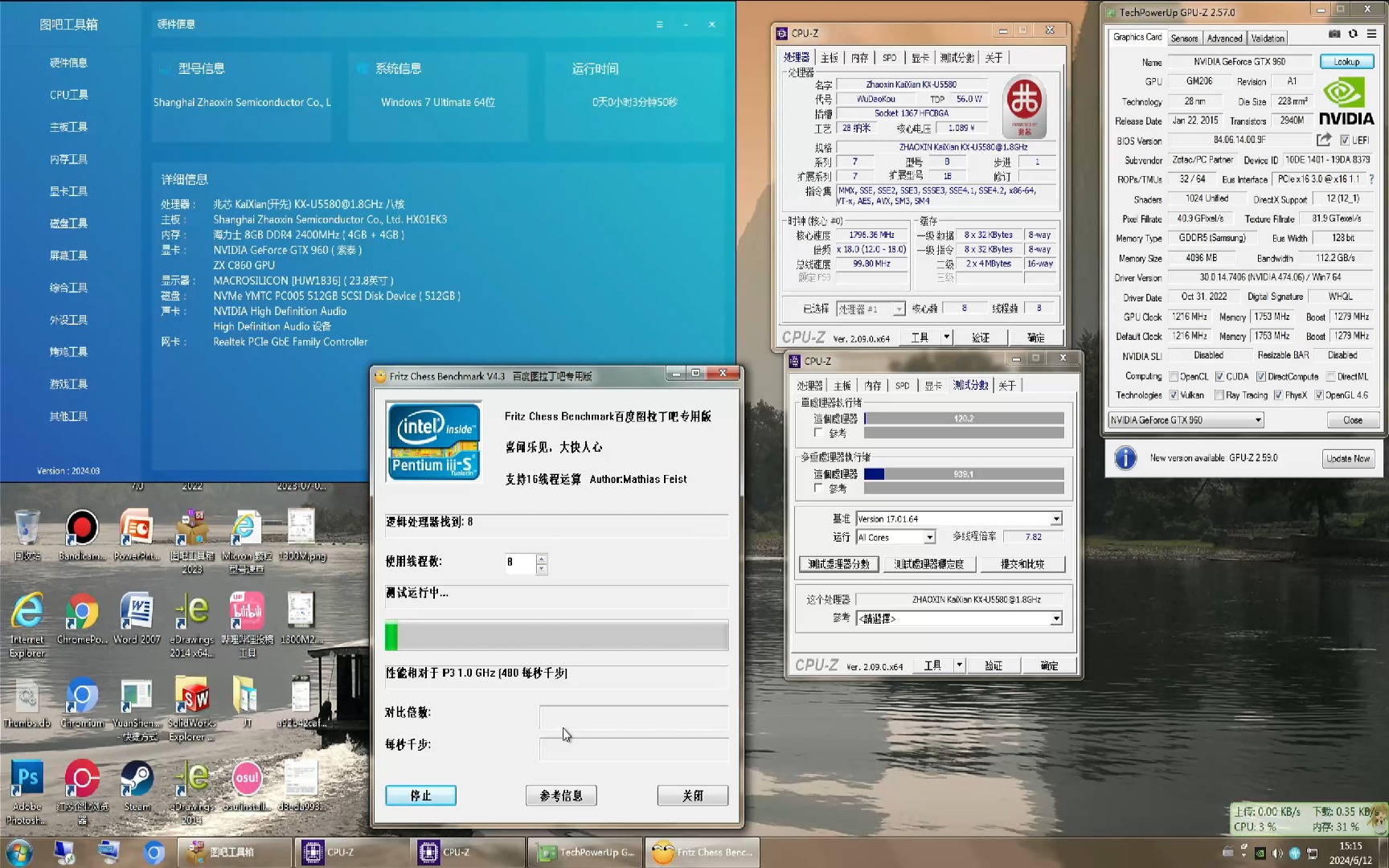Click the 停止 stop button in Fritz

point(421,795)
